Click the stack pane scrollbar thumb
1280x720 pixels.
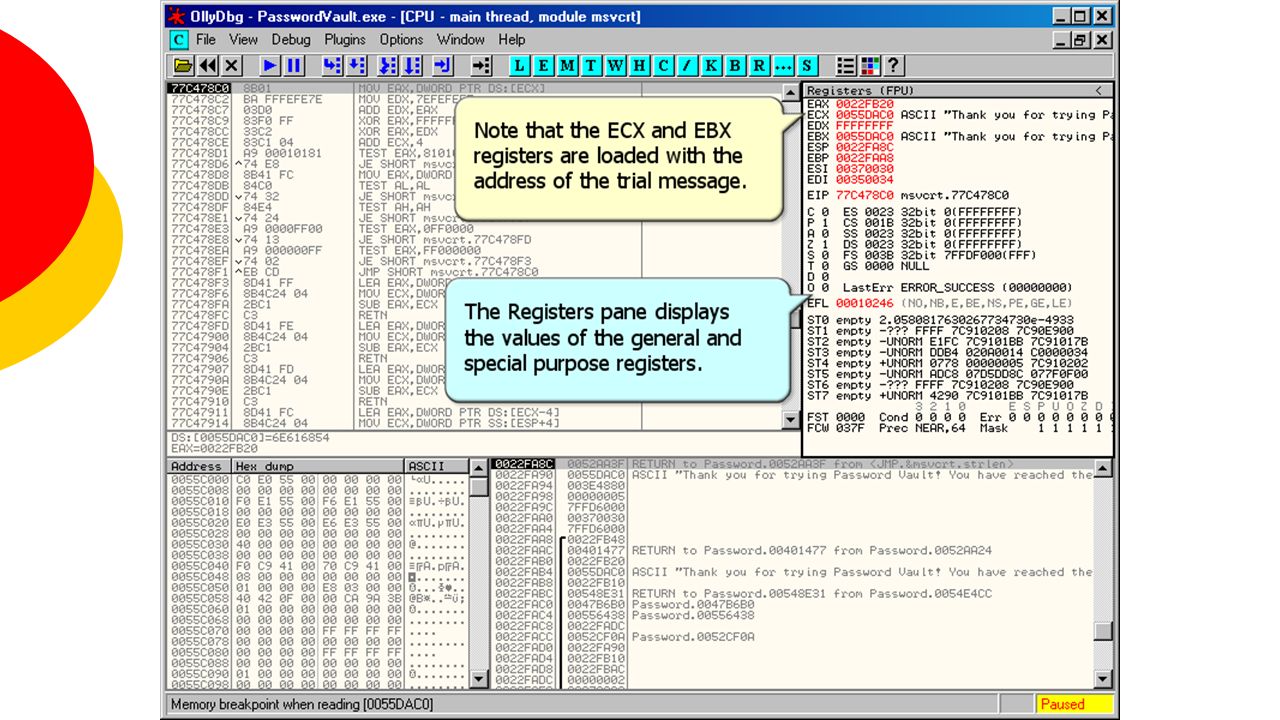coord(1102,631)
